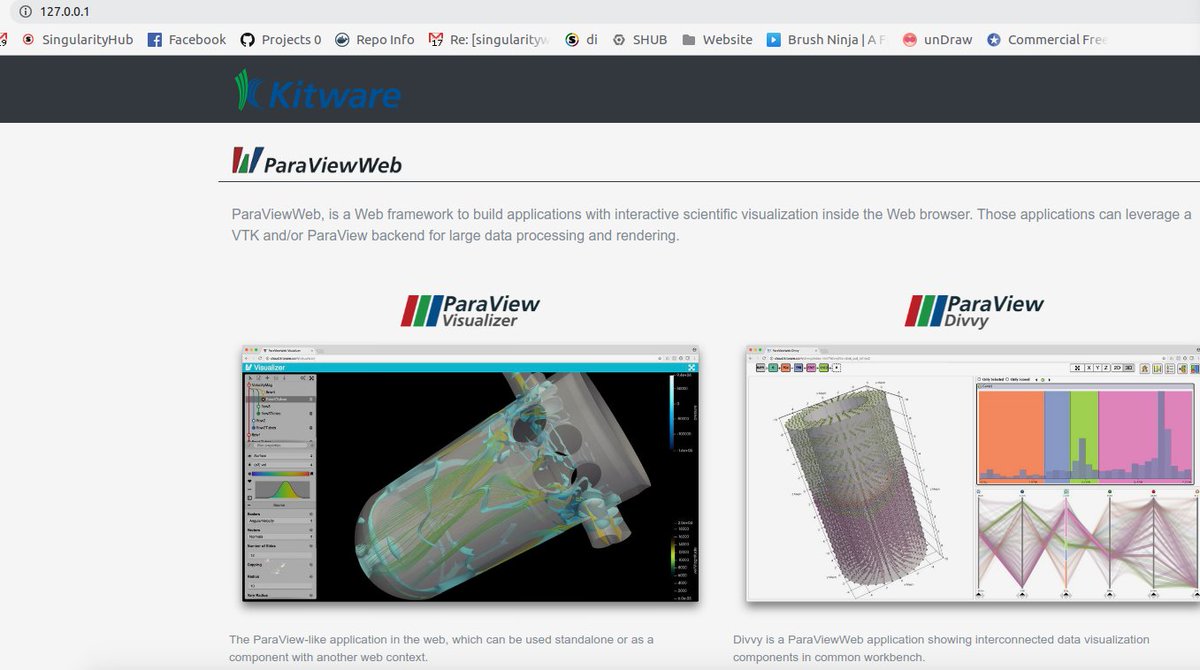Open the SHUB bookmark
This screenshot has width=1200, height=670.
tap(640, 40)
